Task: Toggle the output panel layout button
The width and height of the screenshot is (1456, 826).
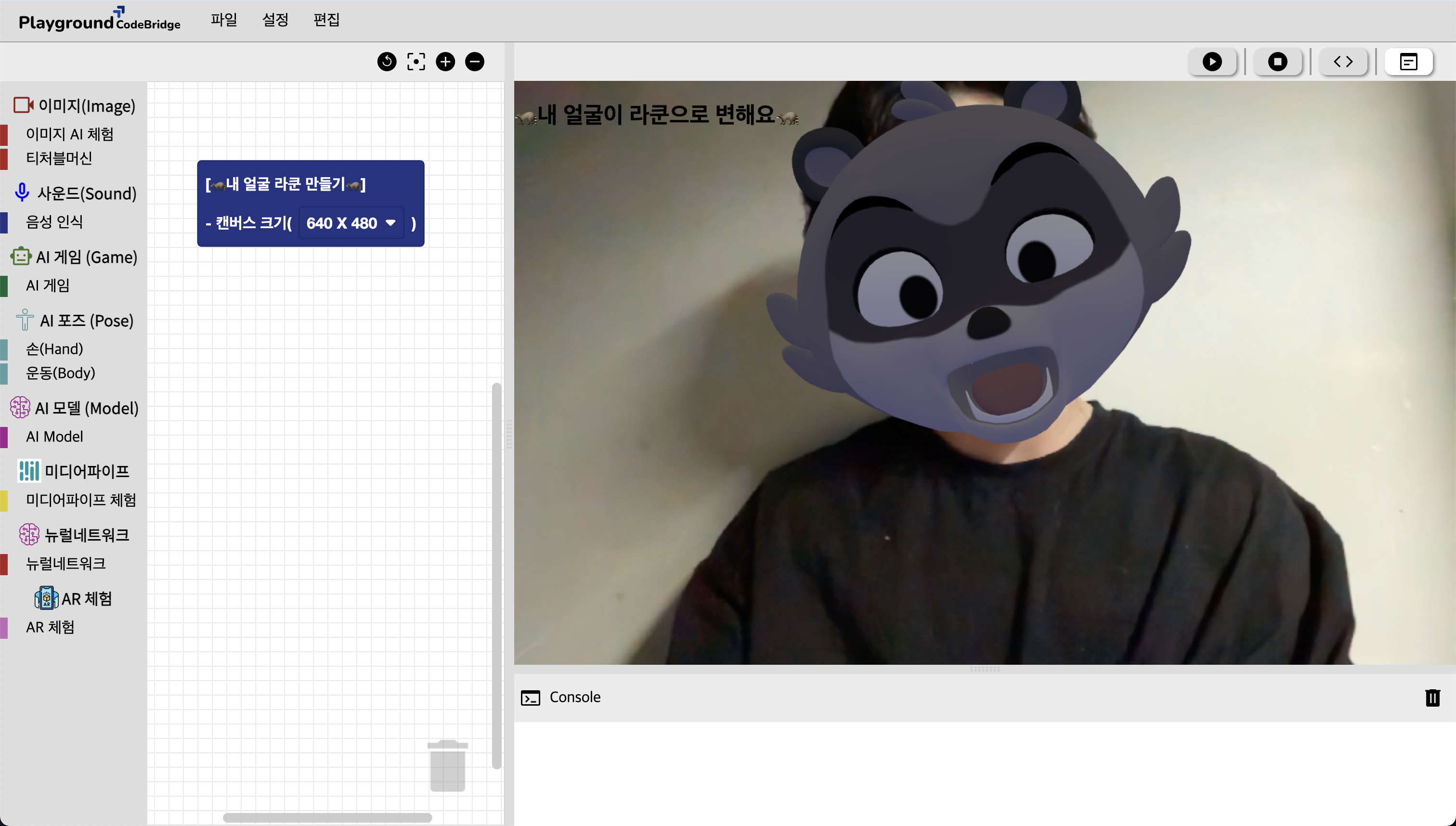Action: (x=1408, y=61)
